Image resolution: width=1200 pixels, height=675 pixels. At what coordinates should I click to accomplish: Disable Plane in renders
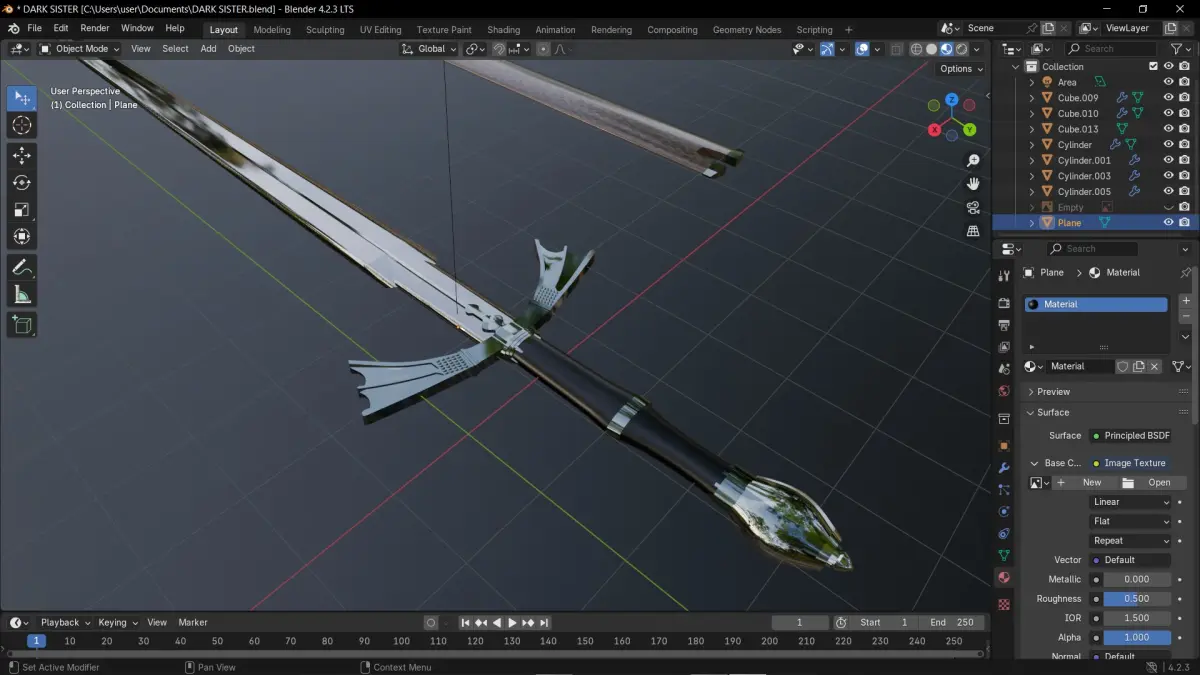pyautogui.click(x=1184, y=222)
